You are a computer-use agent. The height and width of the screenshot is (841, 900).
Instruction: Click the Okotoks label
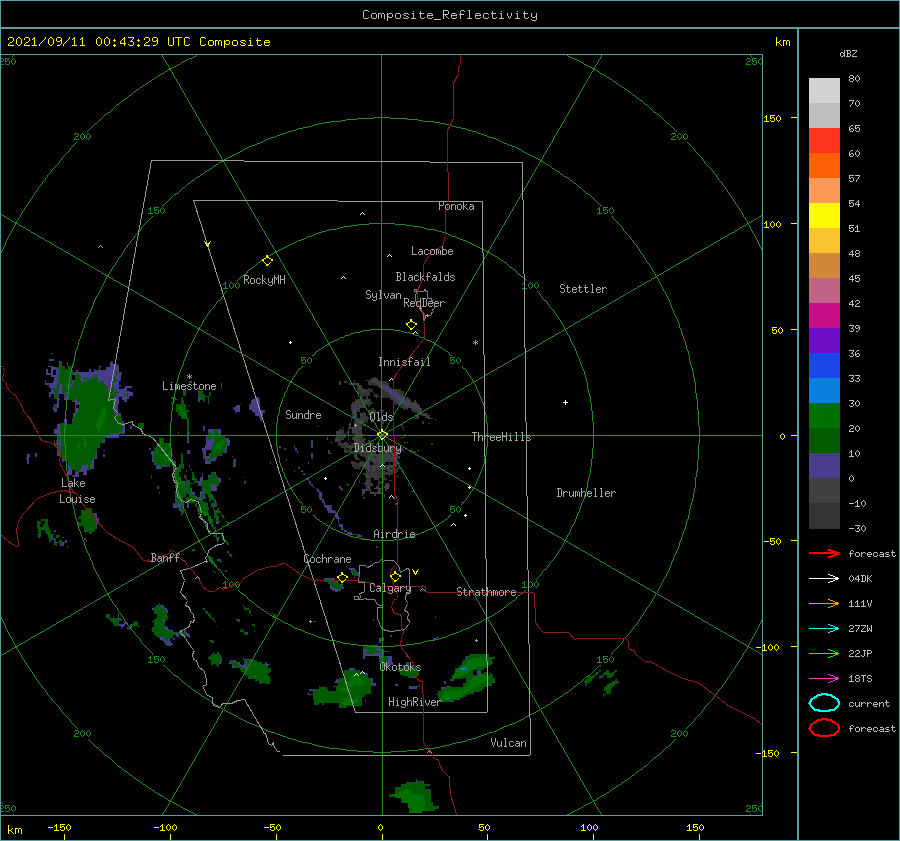pos(400,667)
